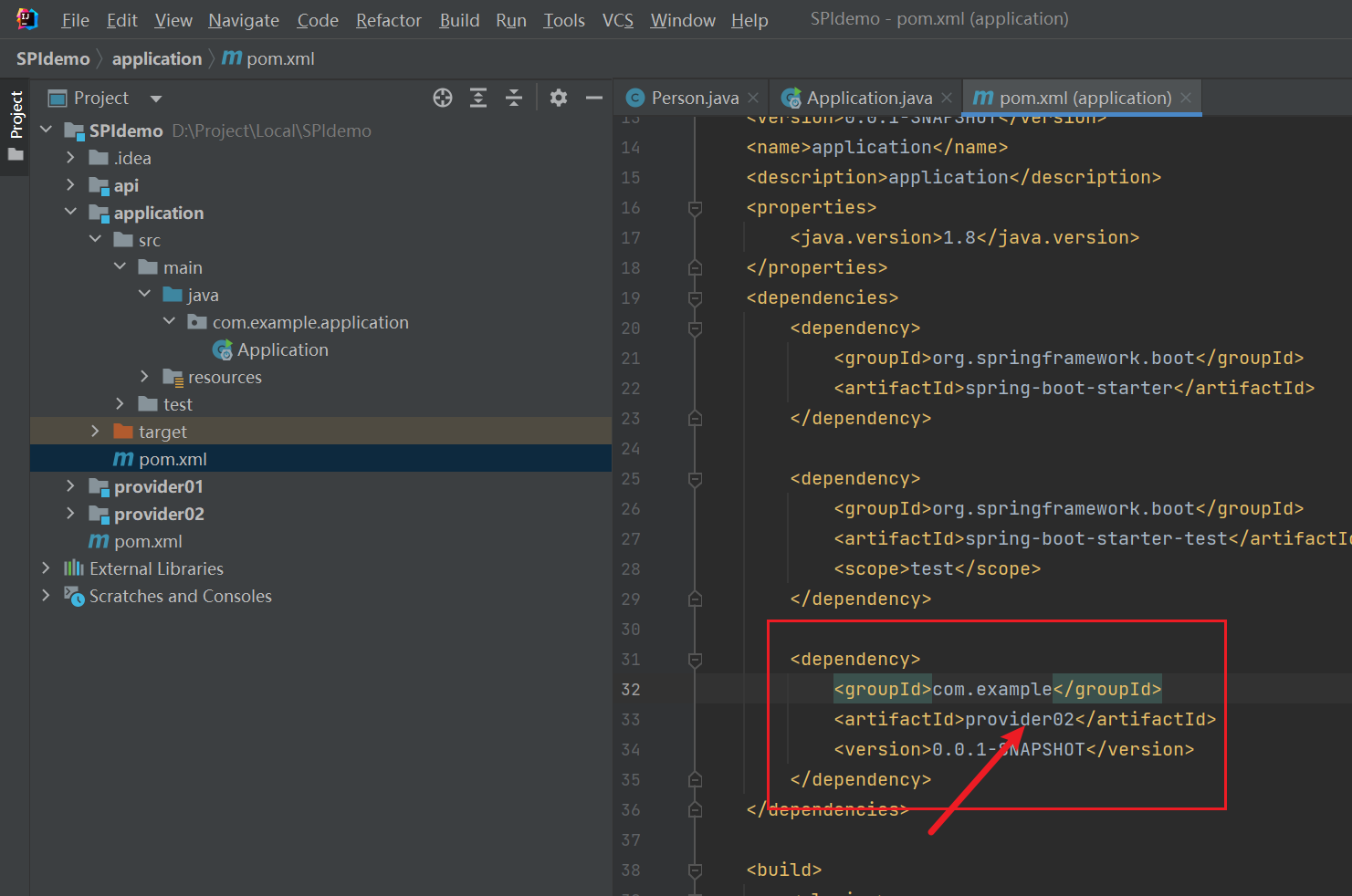Expand the target folder

pos(96,432)
